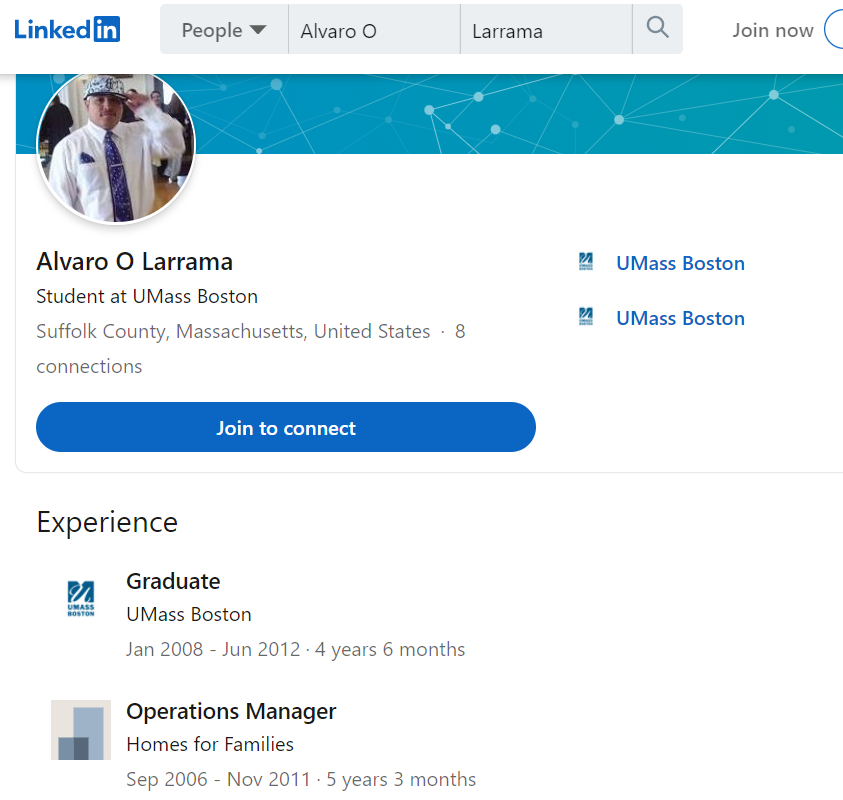Select the Suffolk County, Massachusetts location text
843x800 pixels.
(233, 331)
